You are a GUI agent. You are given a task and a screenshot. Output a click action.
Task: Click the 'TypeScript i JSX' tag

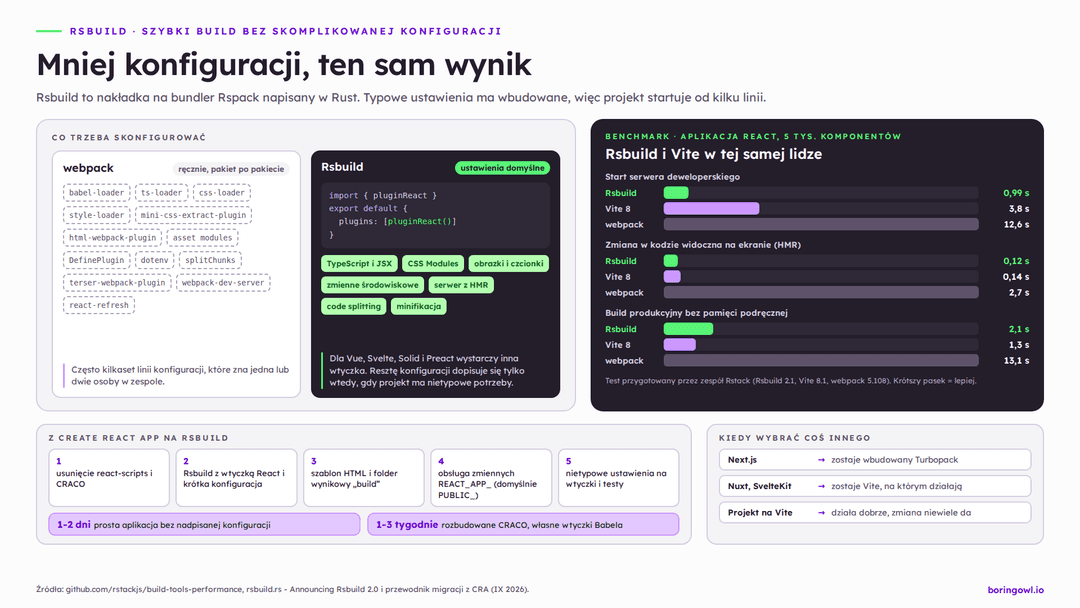[359, 264]
